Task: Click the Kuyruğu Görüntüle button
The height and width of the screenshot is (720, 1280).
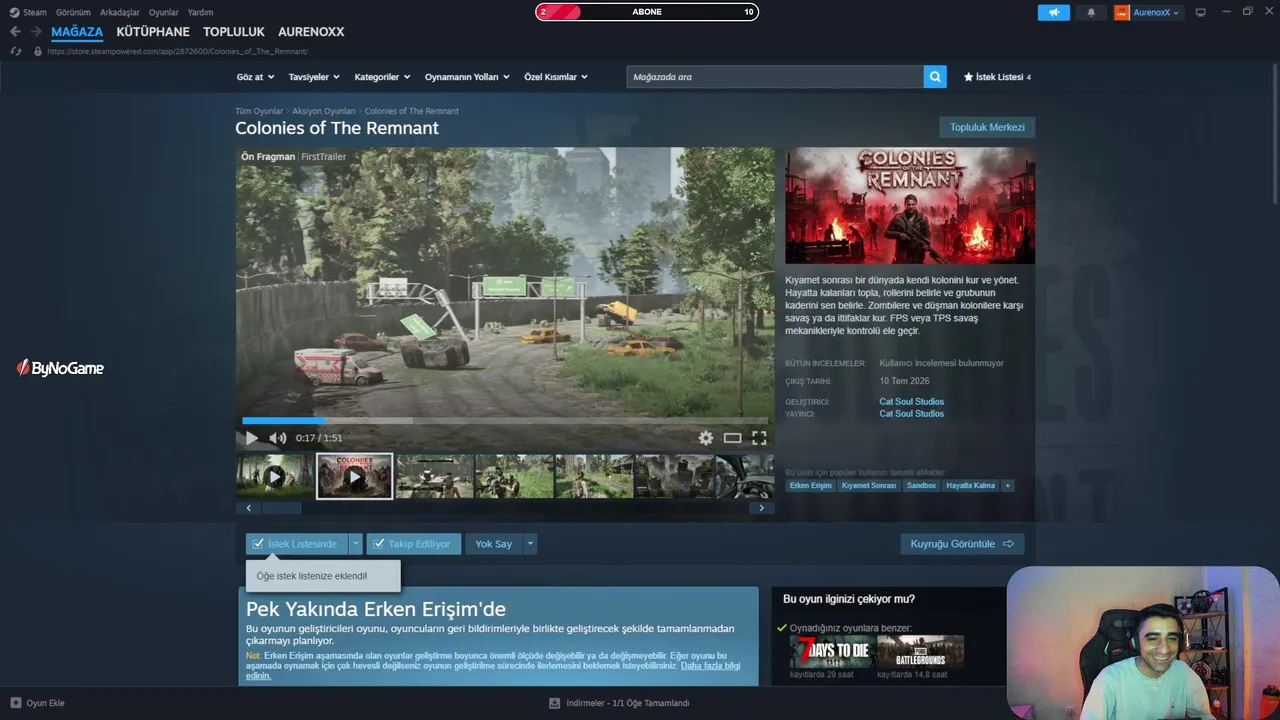Action: click(962, 544)
